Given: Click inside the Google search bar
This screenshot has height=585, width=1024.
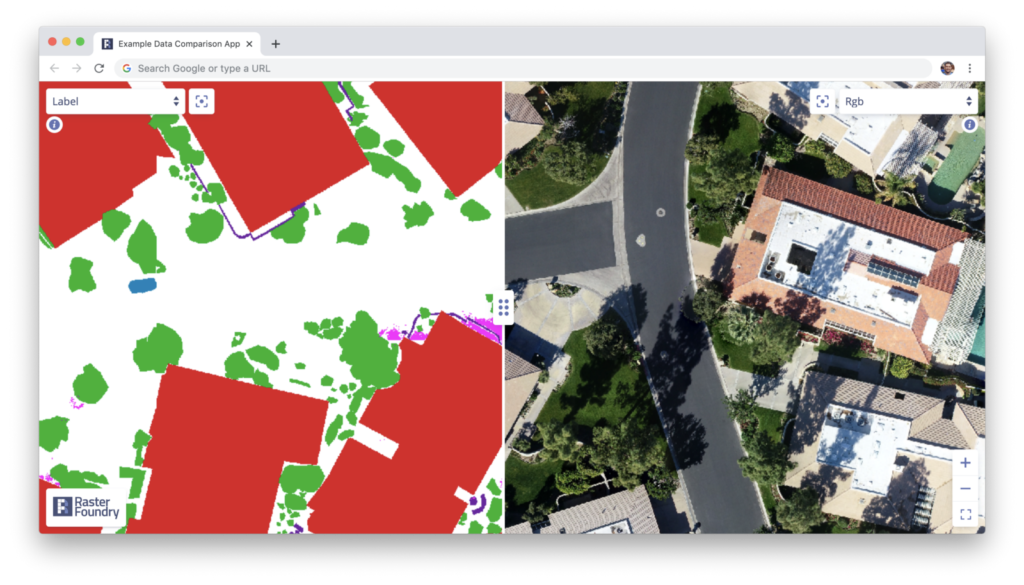Looking at the screenshot, I should coord(400,68).
